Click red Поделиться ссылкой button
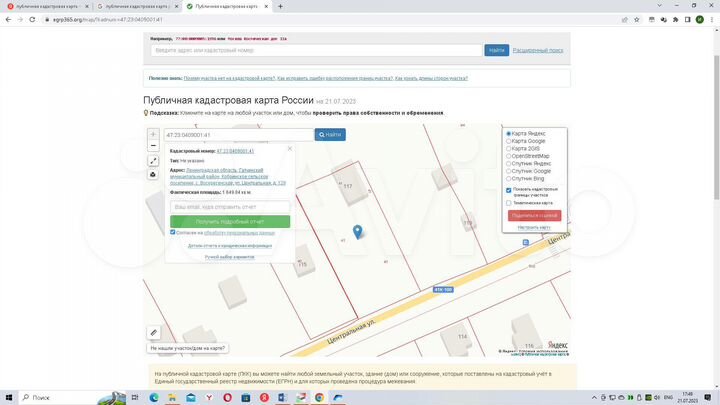 534,215
